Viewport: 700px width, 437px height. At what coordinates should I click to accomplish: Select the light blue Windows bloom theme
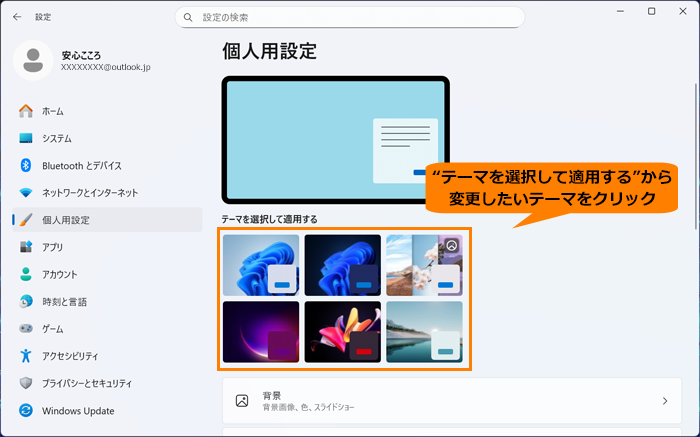click(x=261, y=265)
